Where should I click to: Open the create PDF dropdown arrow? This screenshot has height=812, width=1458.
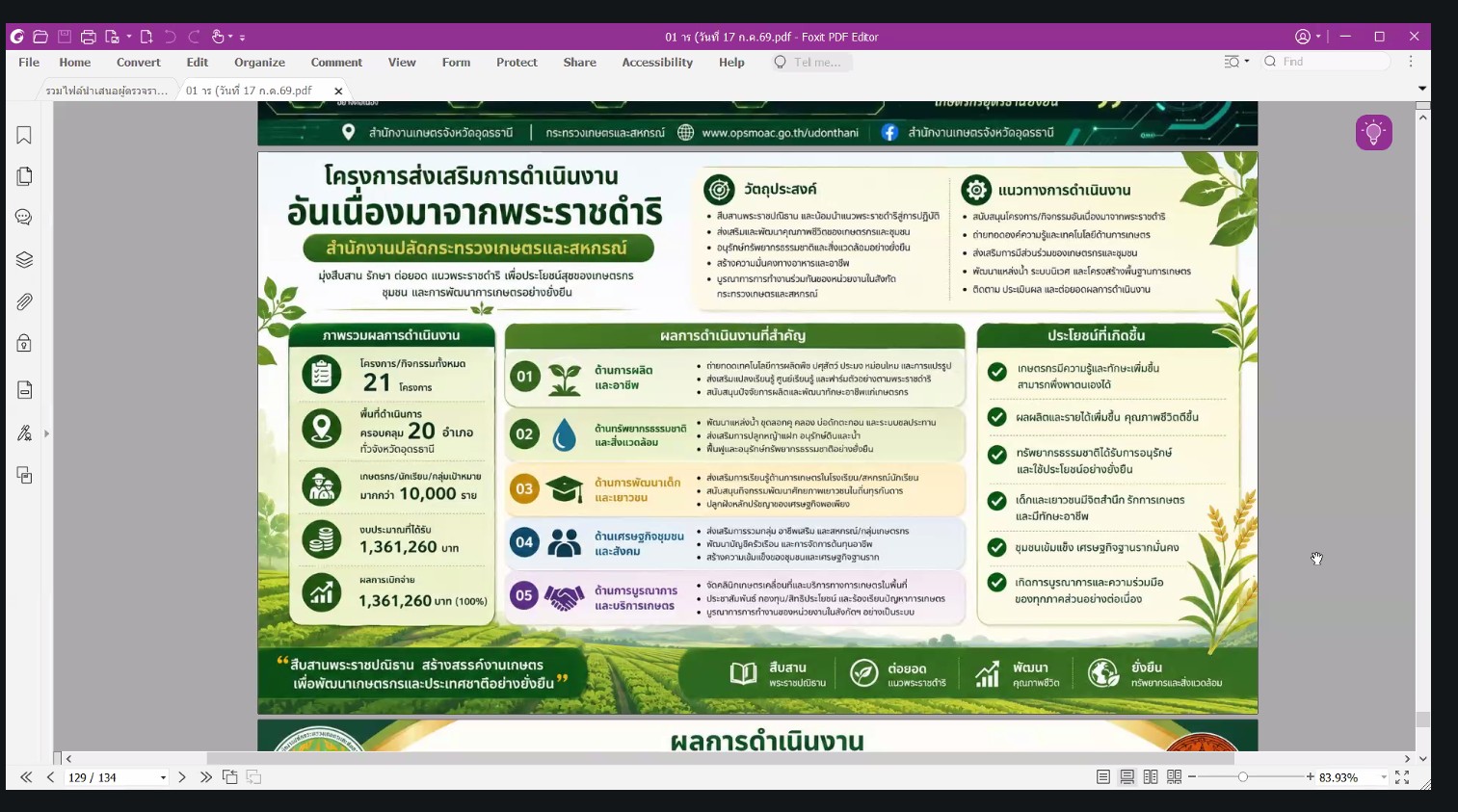pyautogui.click(x=128, y=38)
